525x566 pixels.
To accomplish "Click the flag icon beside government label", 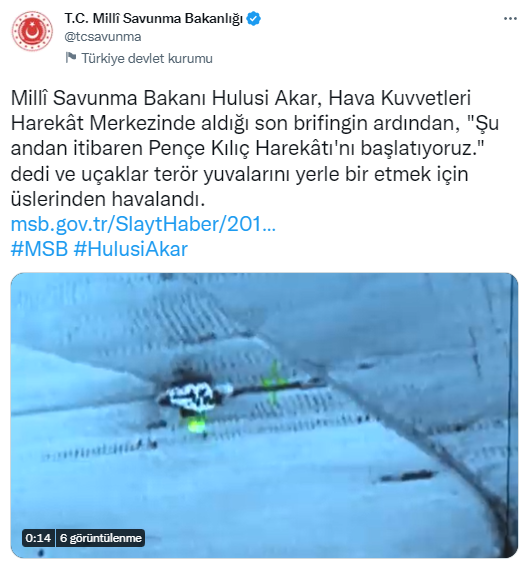I will pos(71,58).
